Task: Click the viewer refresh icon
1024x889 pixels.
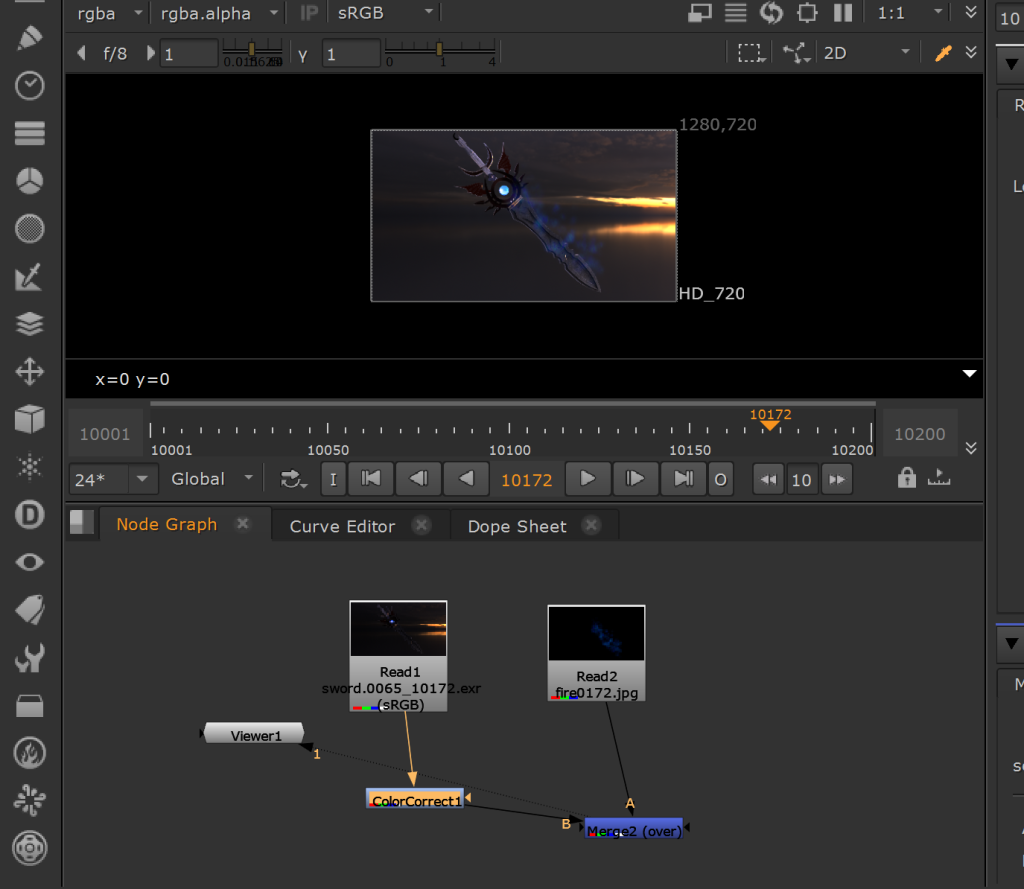Action: click(x=771, y=12)
